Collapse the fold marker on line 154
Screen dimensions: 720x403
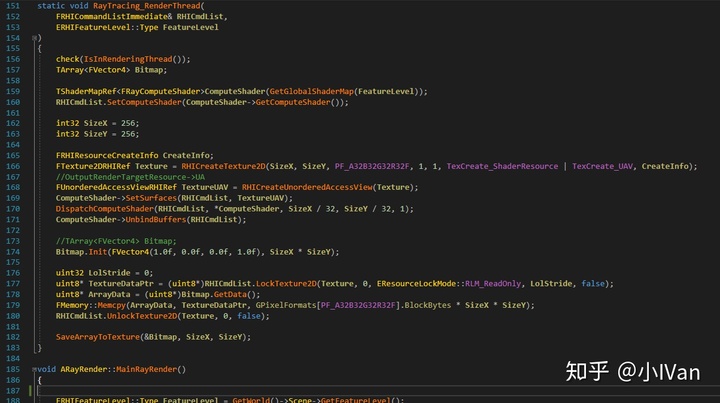[x=34, y=38]
